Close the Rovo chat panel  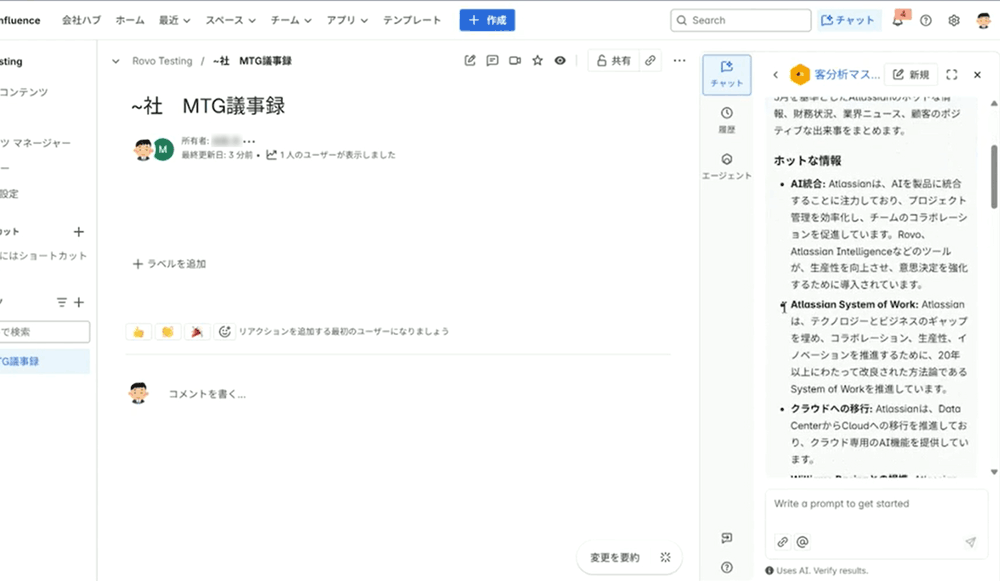pyautogui.click(x=977, y=75)
